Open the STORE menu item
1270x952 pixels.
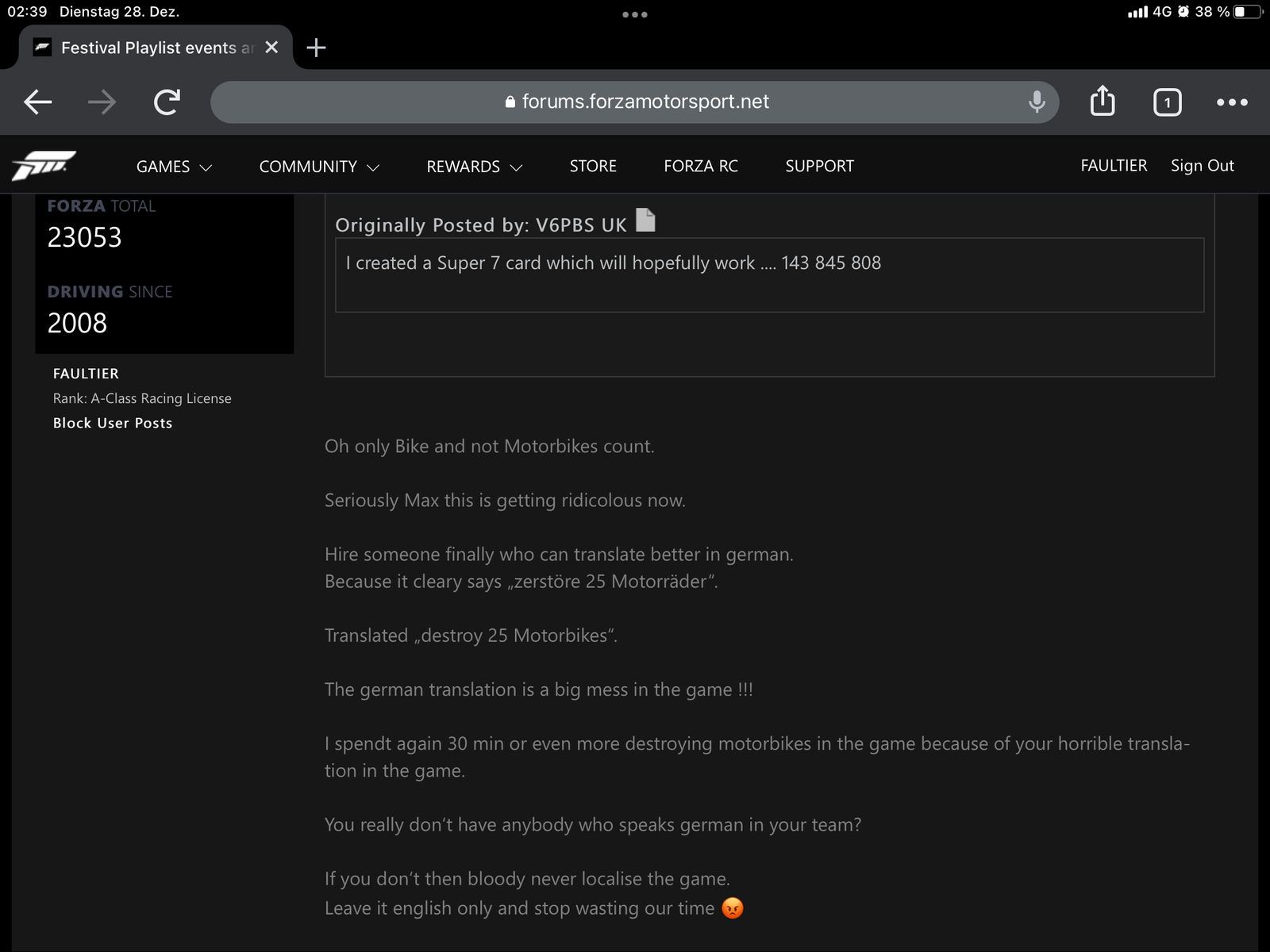pyautogui.click(x=593, y=166)
